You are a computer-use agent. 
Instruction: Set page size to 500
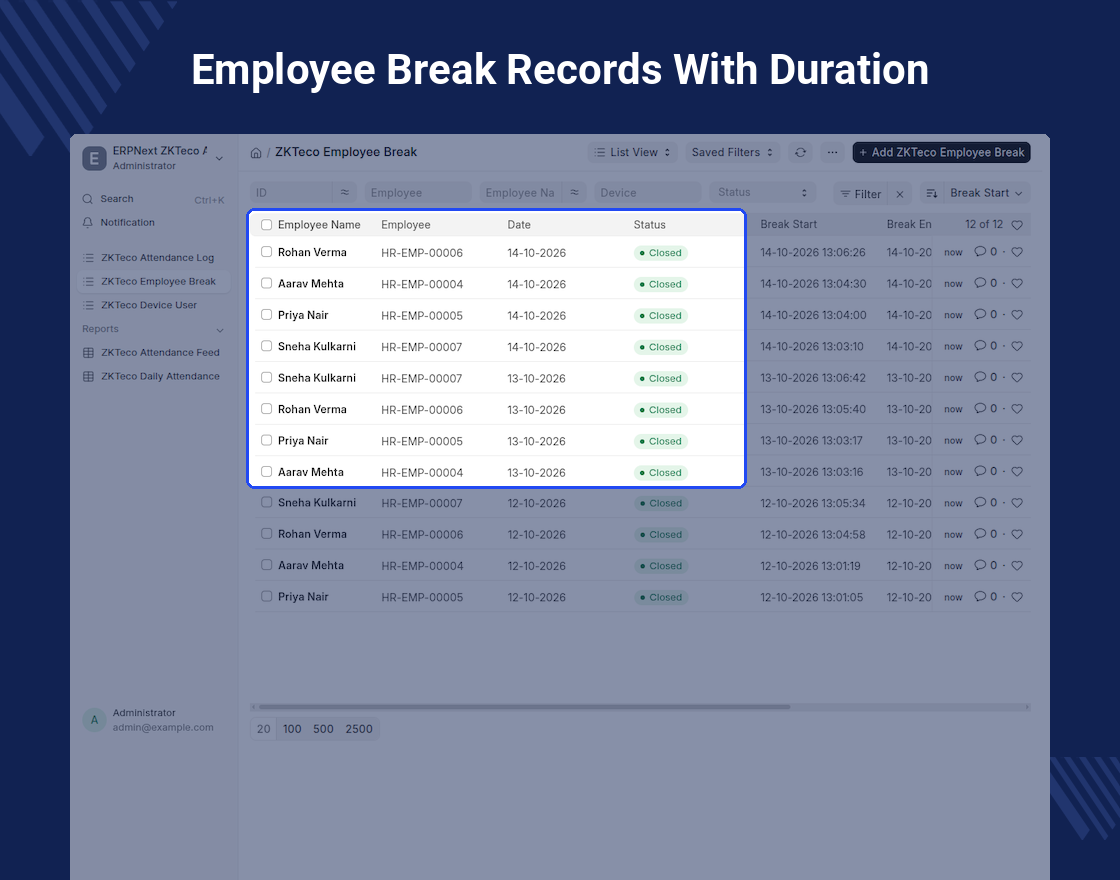click(x=324, y=729)
